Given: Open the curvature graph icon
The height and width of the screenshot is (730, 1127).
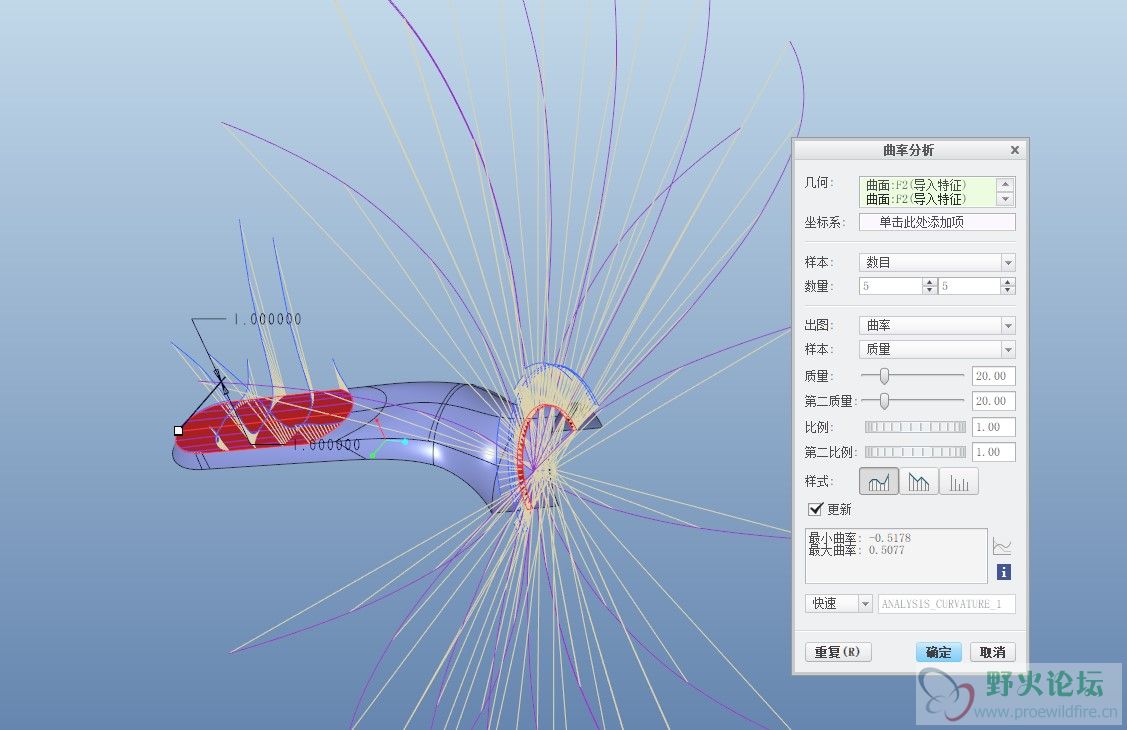Looking at the screenshot, I should coord(1002,546).
